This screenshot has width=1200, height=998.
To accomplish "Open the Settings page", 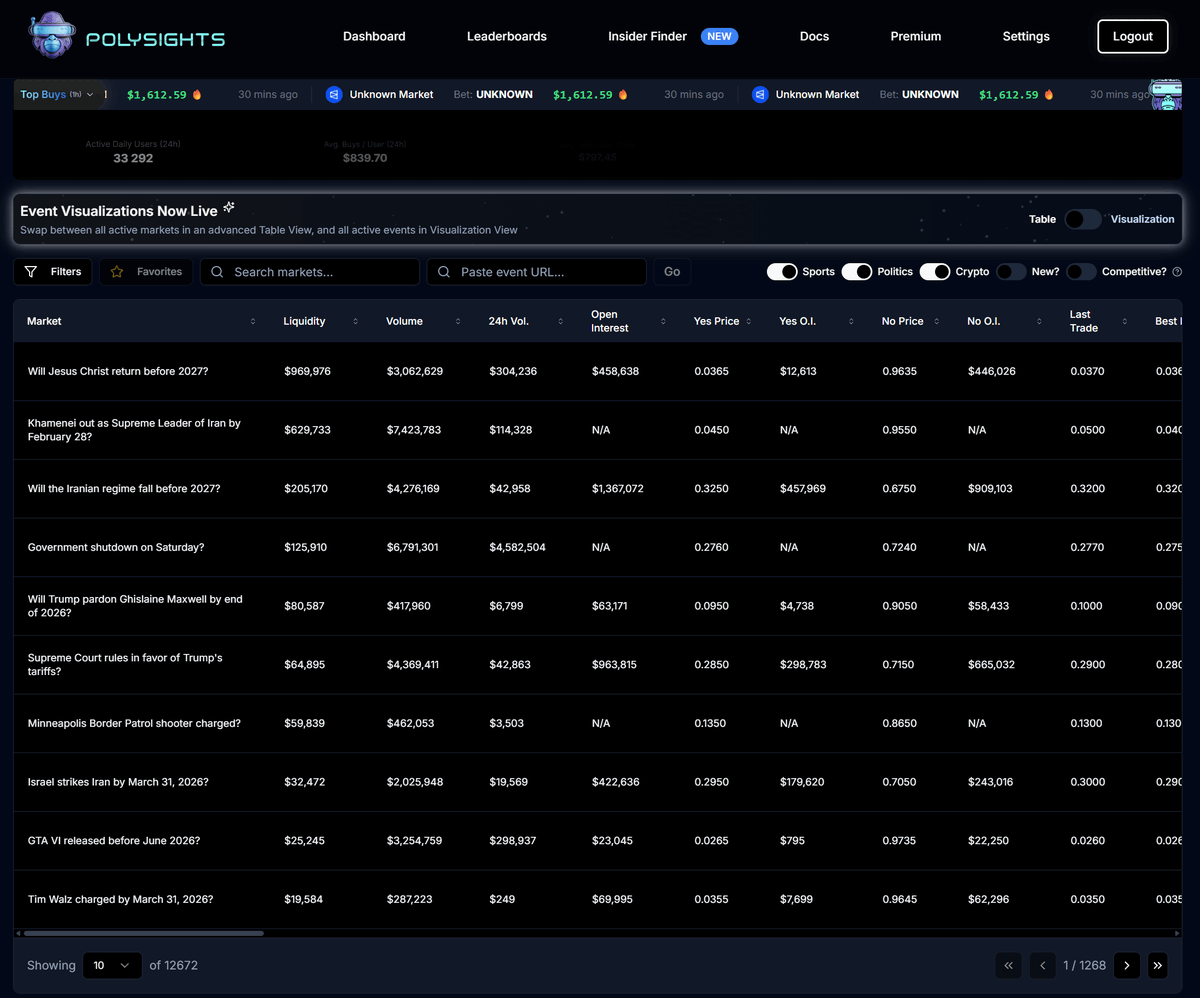I will pos(1026,36).
